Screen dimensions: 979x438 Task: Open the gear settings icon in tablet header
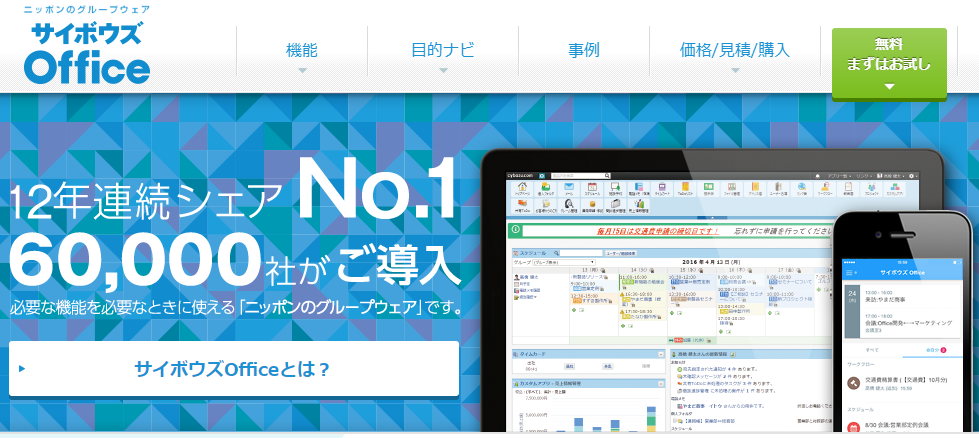[911, 176]
